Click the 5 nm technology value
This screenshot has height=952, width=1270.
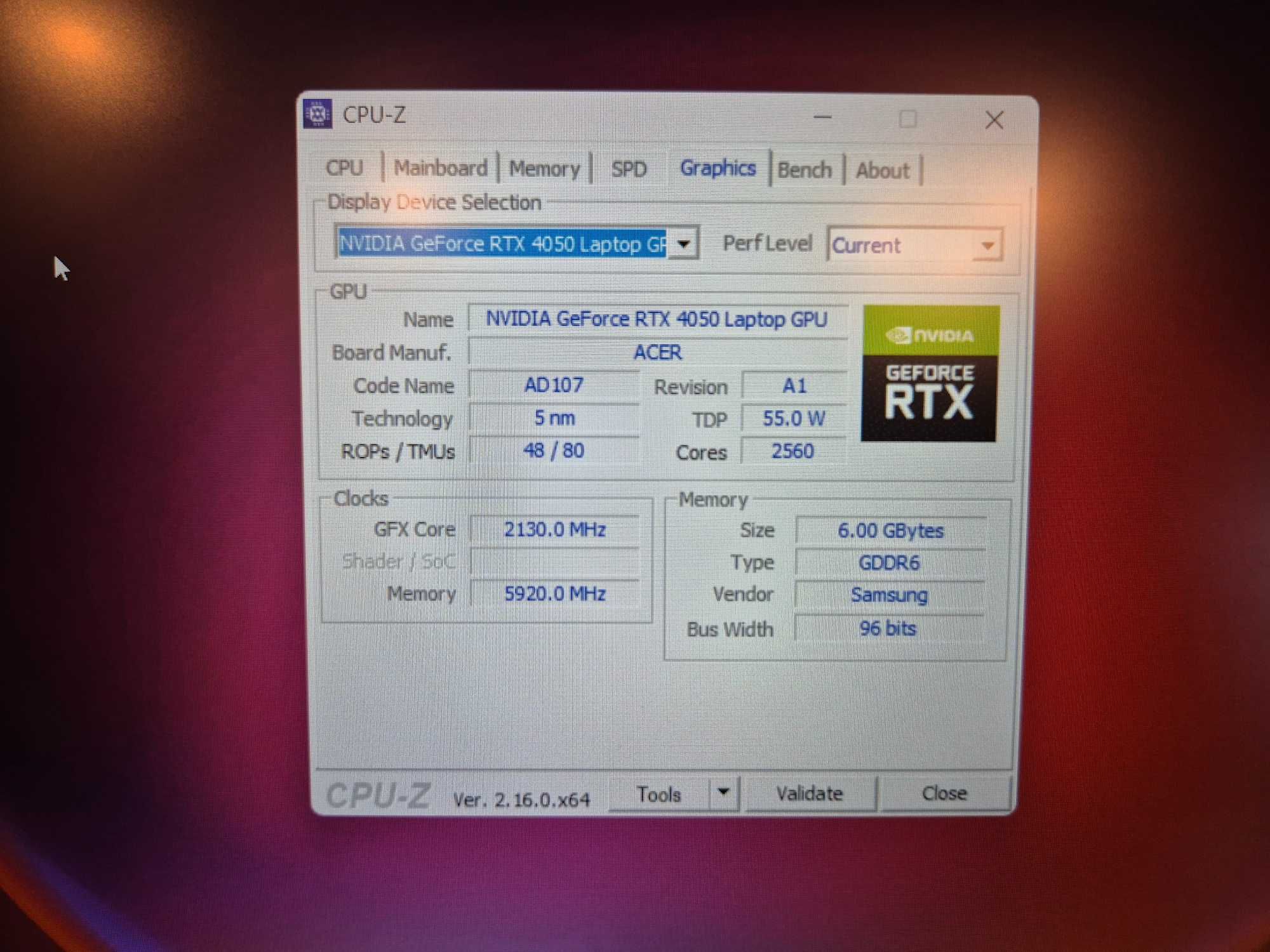coord(554,418)
